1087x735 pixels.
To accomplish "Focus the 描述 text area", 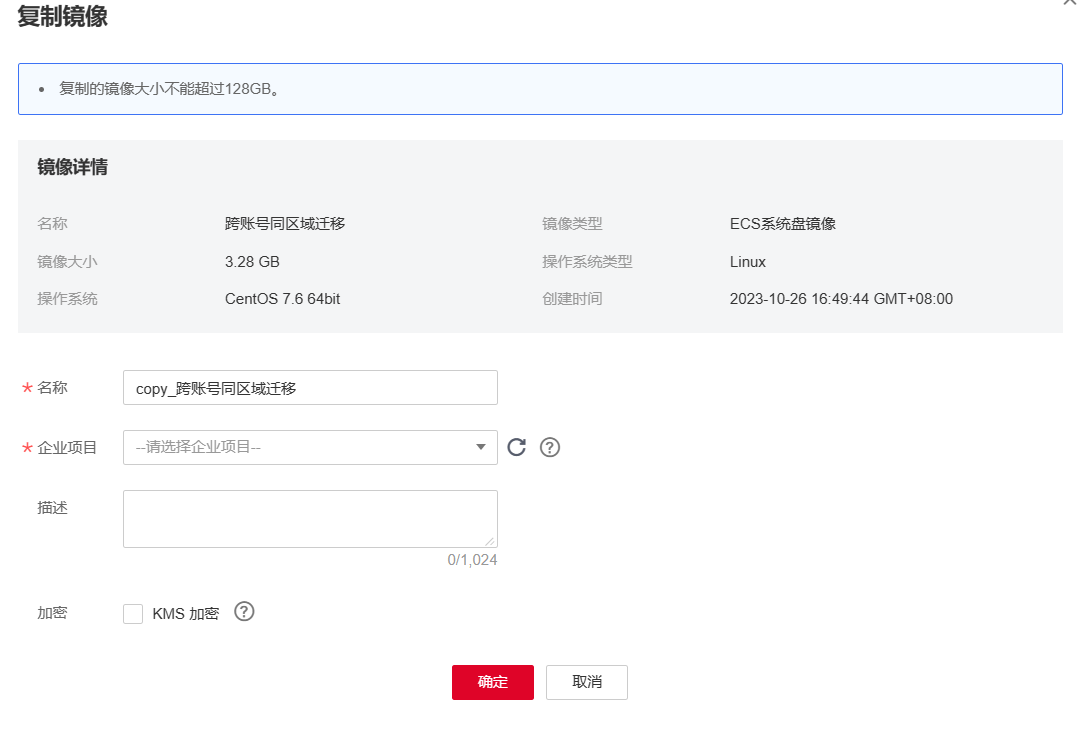I will pyautogui.click(x=310, y=519).
